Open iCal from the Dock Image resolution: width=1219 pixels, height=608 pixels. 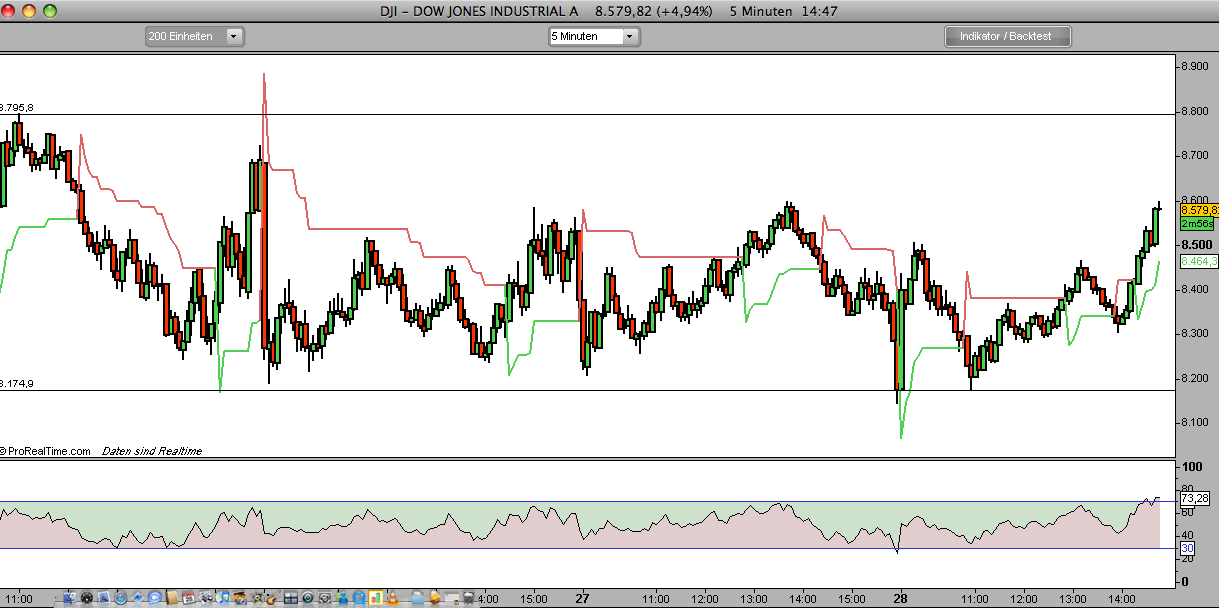pyautogui.click(x=188, y=598)
